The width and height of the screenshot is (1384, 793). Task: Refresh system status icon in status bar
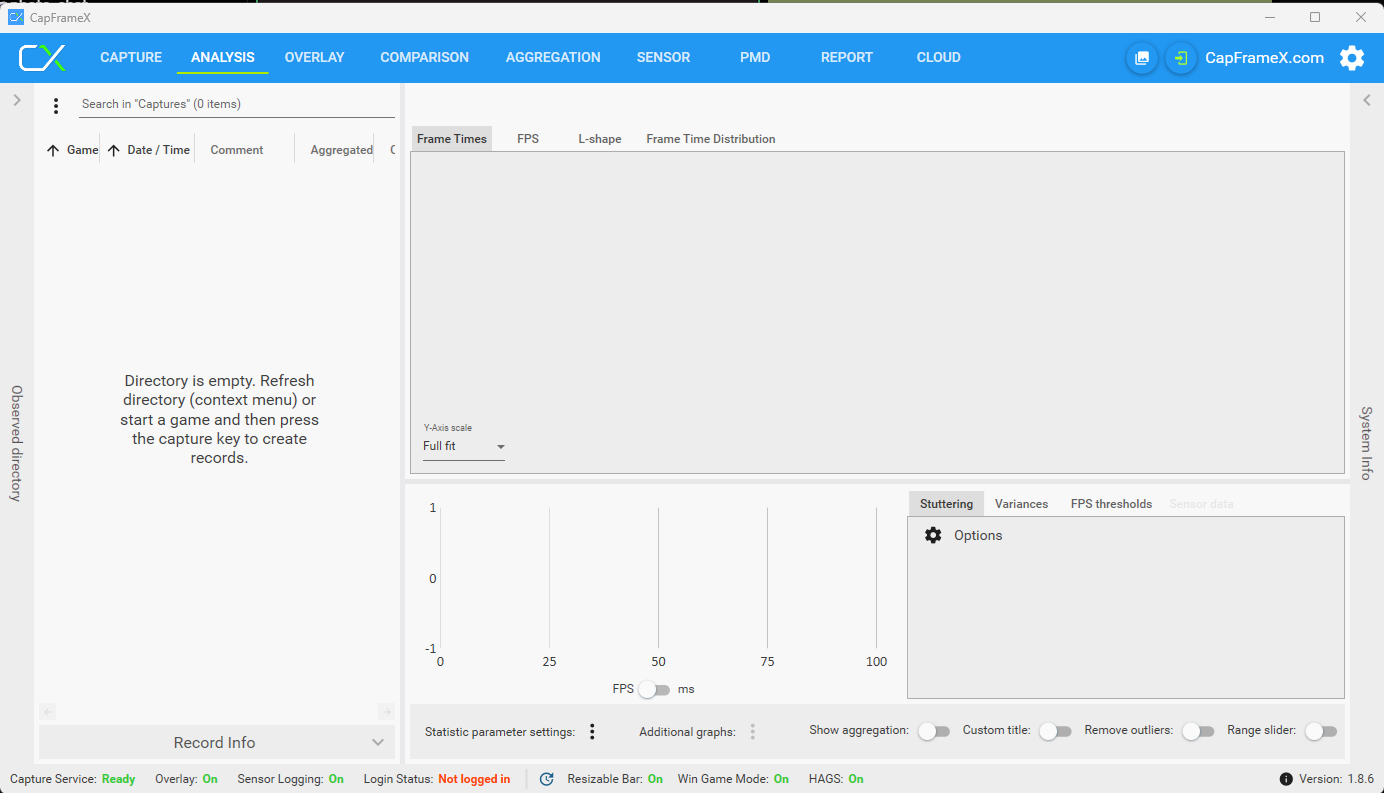point(546,779)
